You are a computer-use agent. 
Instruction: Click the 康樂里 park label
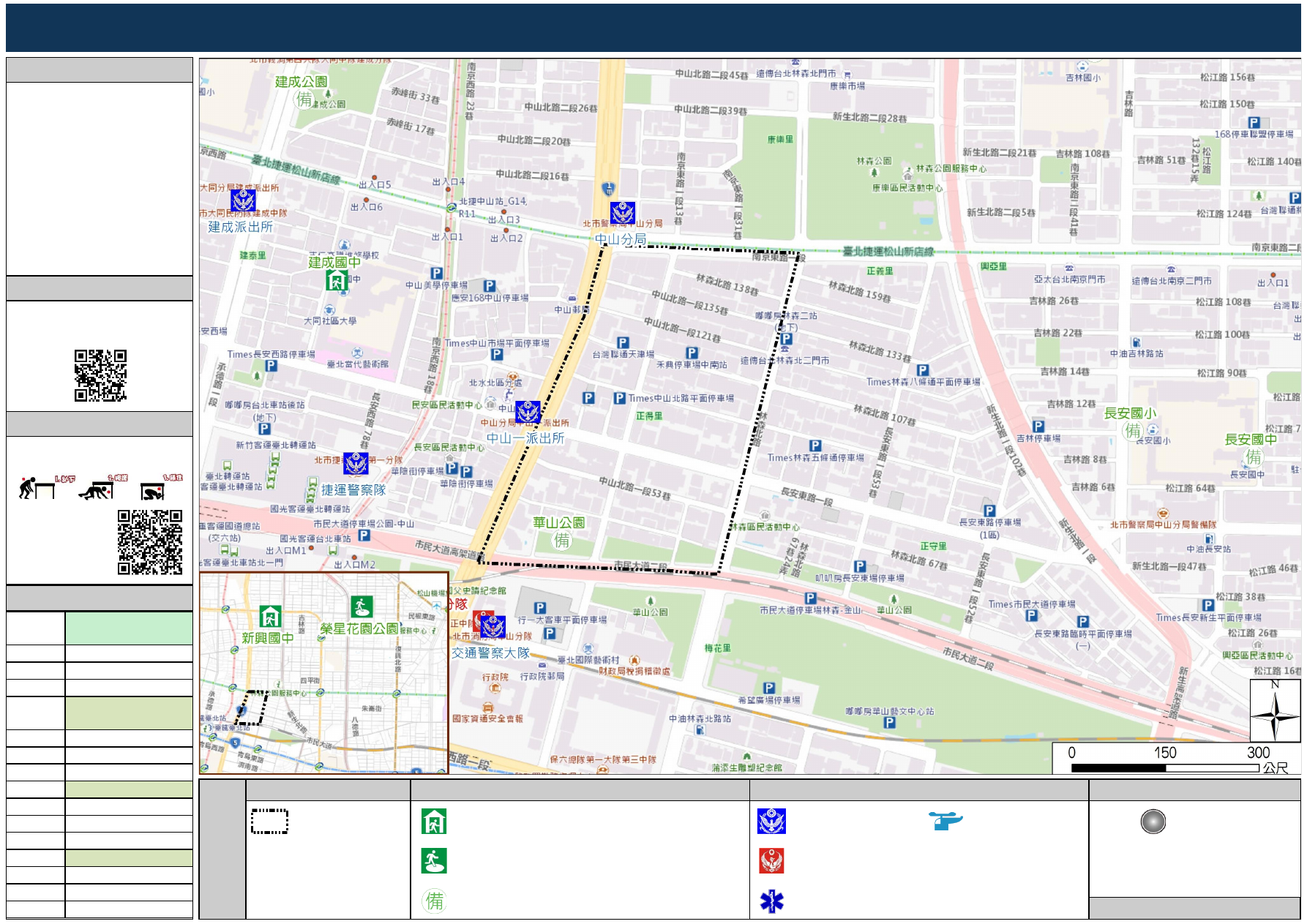click(x=780, y=139)
